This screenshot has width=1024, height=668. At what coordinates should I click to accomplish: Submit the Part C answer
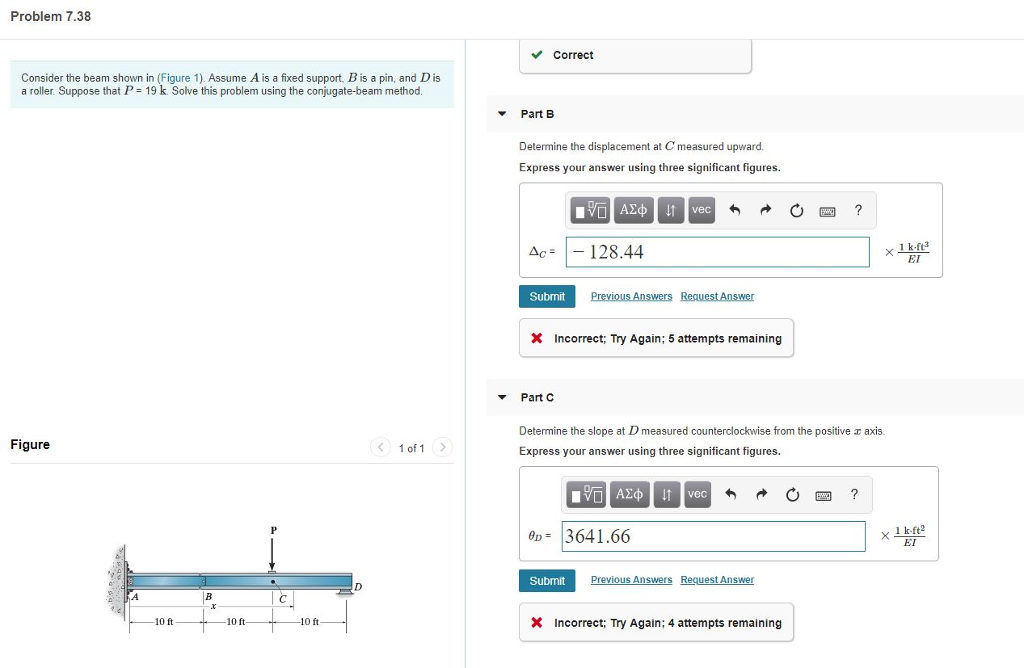[546, 580]
